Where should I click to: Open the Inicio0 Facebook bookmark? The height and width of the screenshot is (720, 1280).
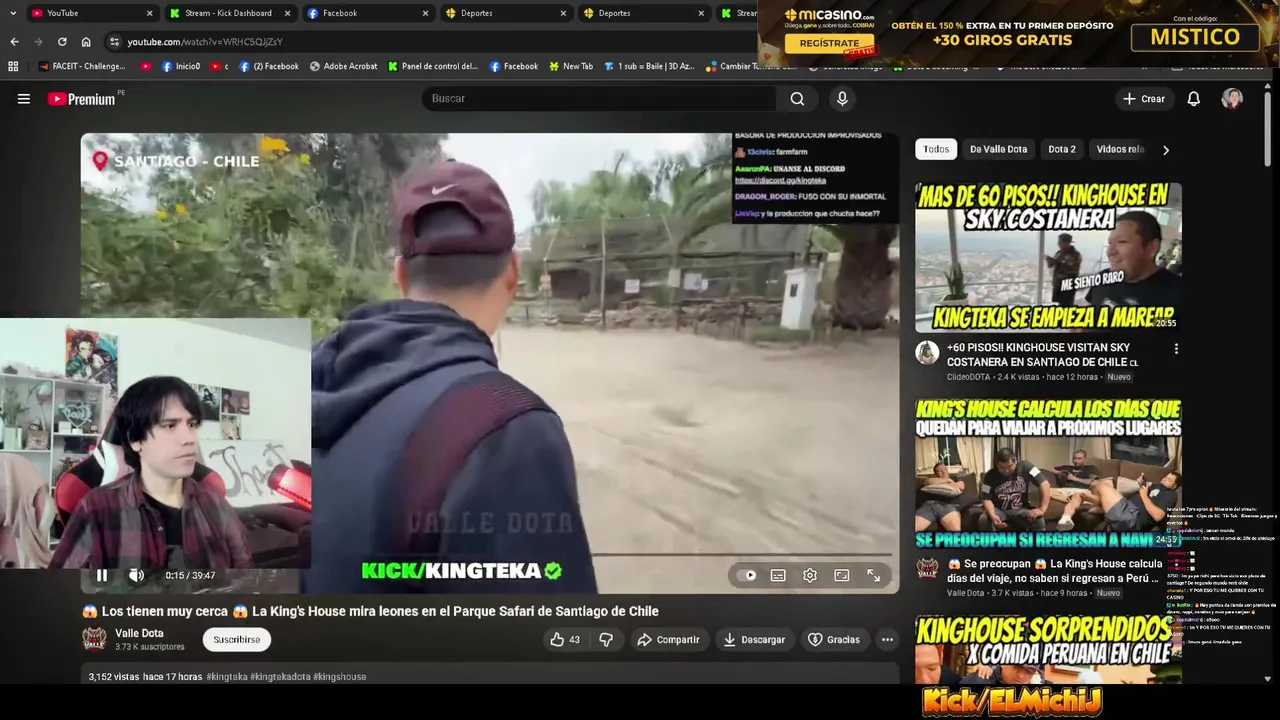point(181,66)
